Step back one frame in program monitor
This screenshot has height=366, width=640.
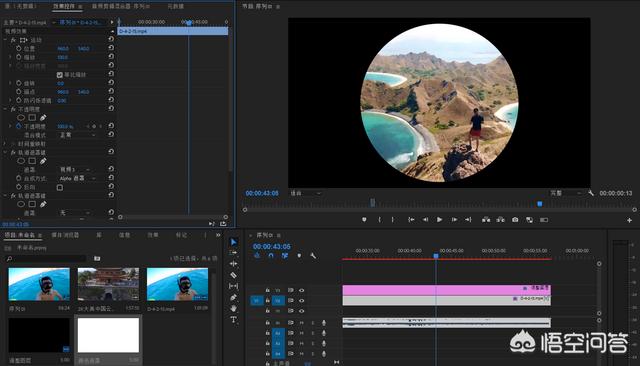tap(425, 220)
